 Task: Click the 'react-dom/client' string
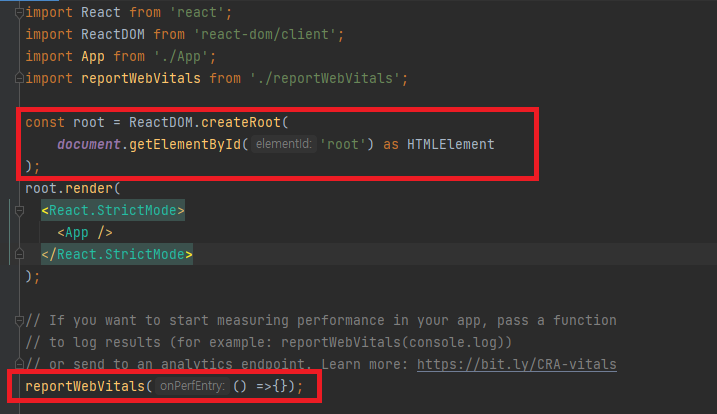(265, 34)
